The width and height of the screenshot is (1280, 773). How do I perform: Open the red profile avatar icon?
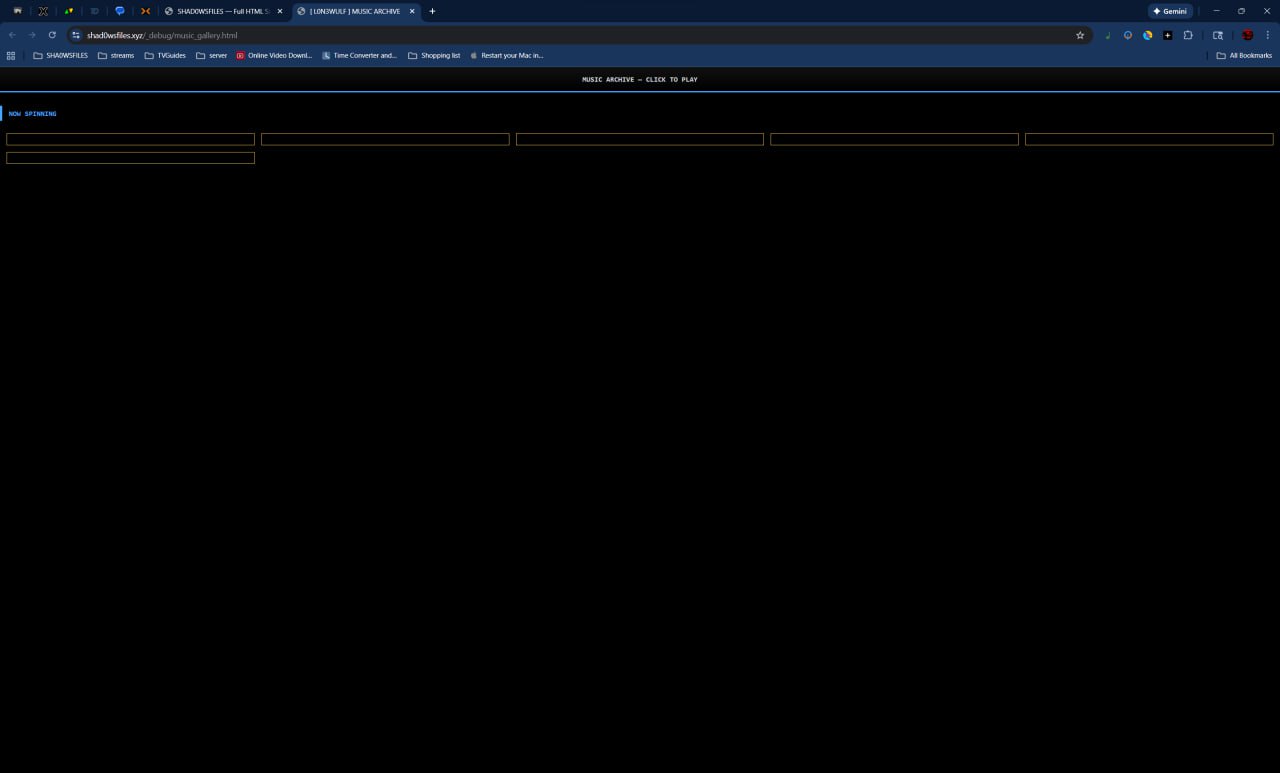click(x=1247, y=35)
